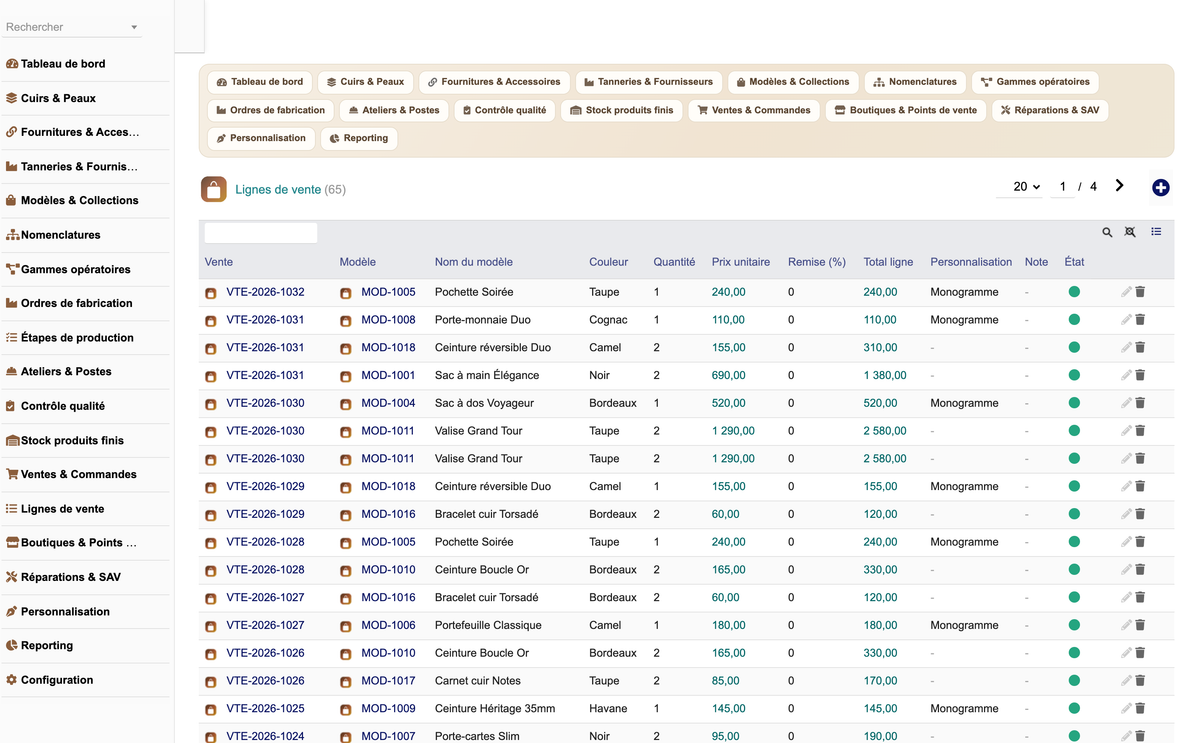Open Étapes de production in sidebar
The width and height of the screenshot is (1200, 743).
(77, 338)
